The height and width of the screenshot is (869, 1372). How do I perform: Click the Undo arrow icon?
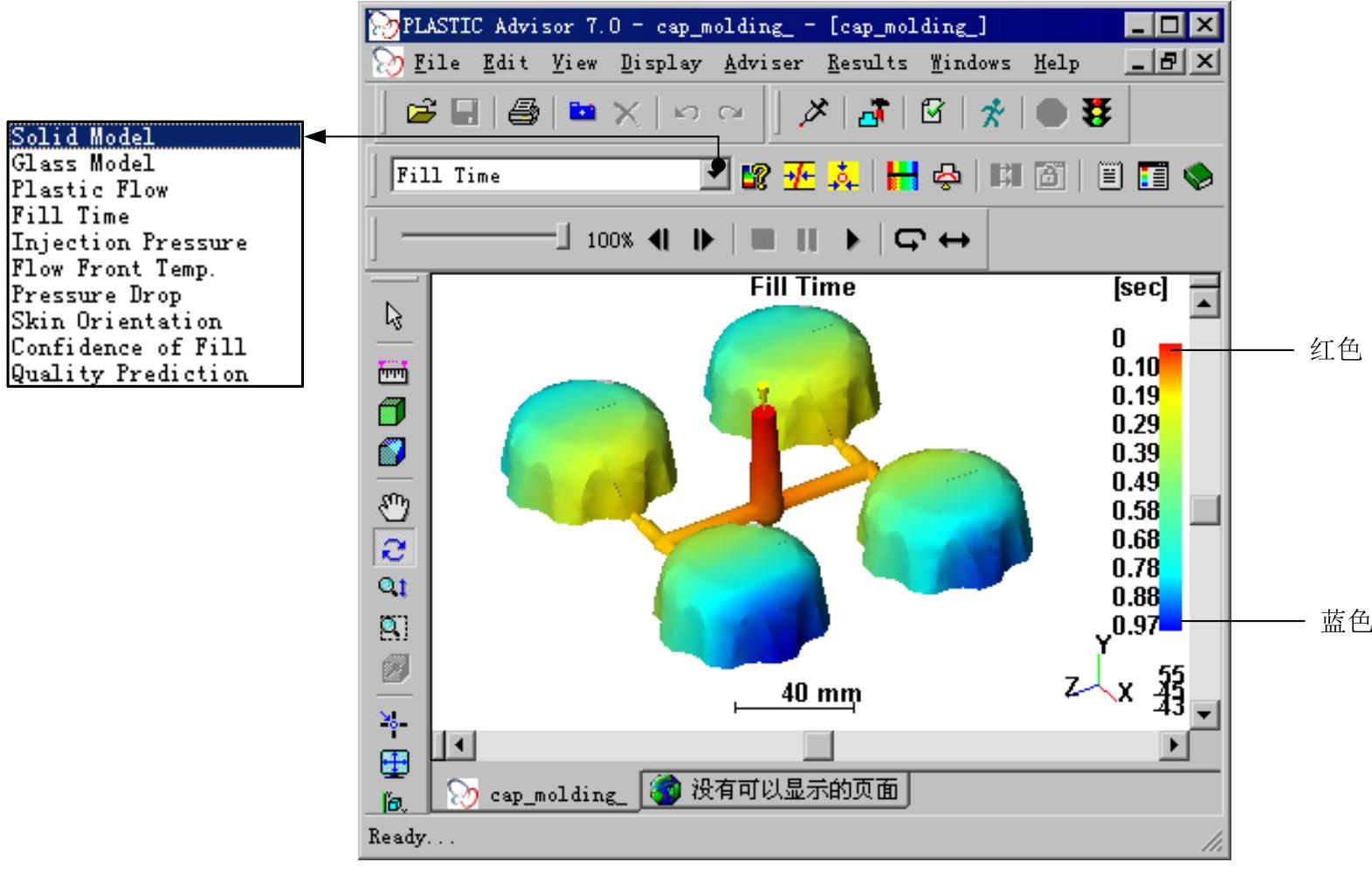pyautogui.click(x=686, y=113)
